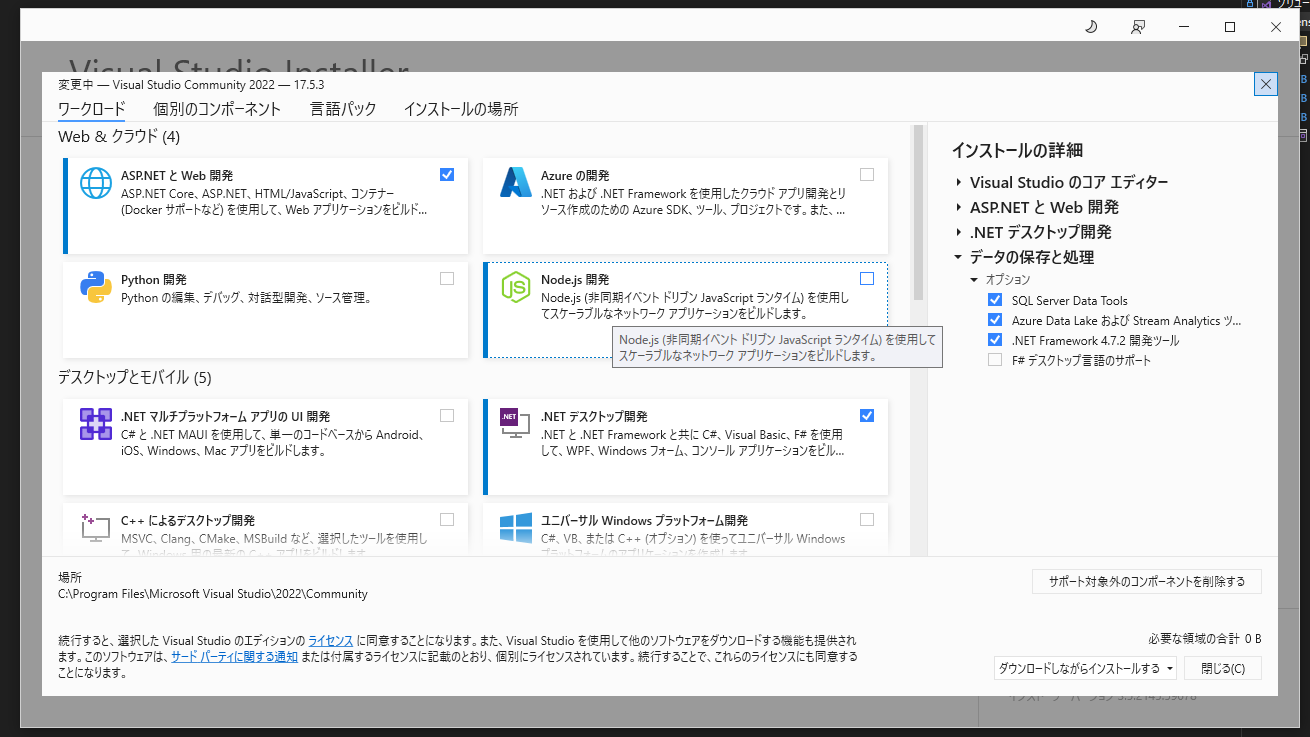
Task: Open the ダウンロードしながらインストールする dropdown
Action: [1086, 667]
